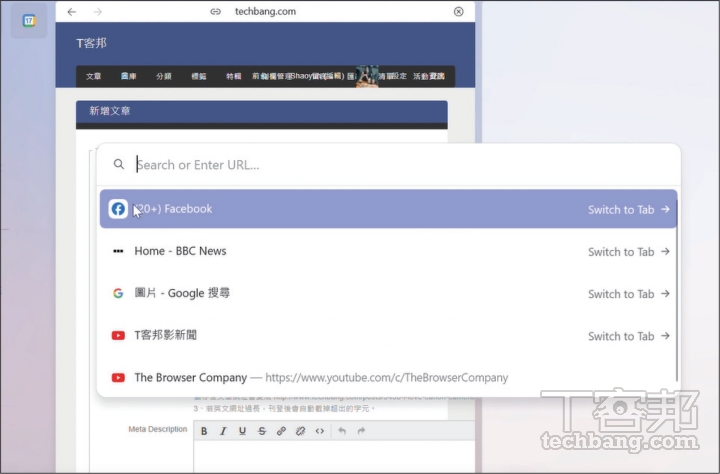This screenshot has width=720, height=474.
Task: Open the 標籤 menu item
Action: (x=198, y=76)
